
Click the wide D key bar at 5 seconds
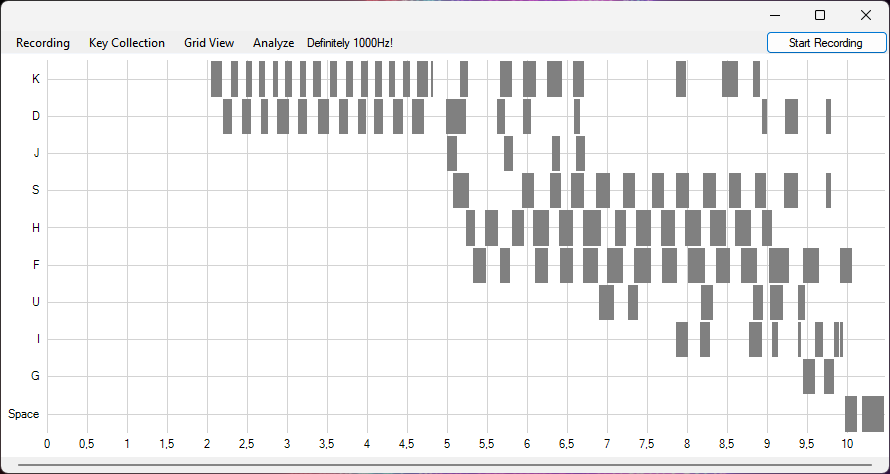click(456, 116)
